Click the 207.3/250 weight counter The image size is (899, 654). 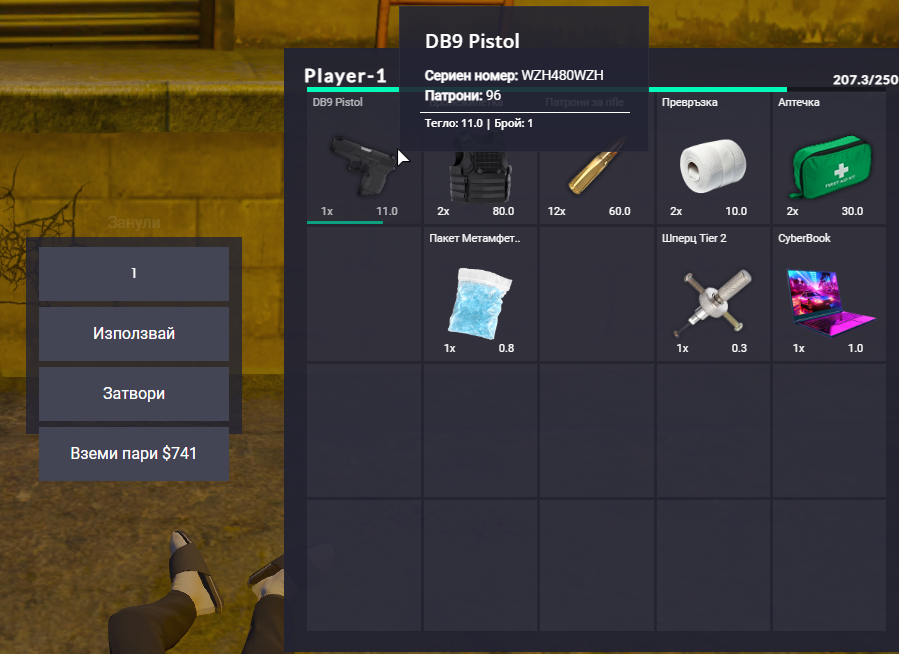(x=865, y=80)
